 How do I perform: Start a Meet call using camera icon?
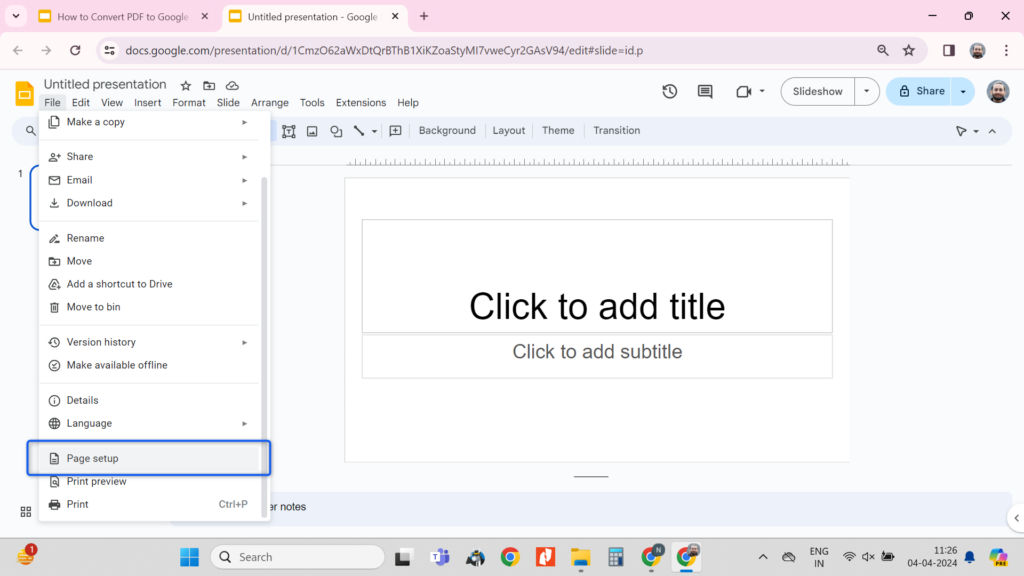coord(743,91)
